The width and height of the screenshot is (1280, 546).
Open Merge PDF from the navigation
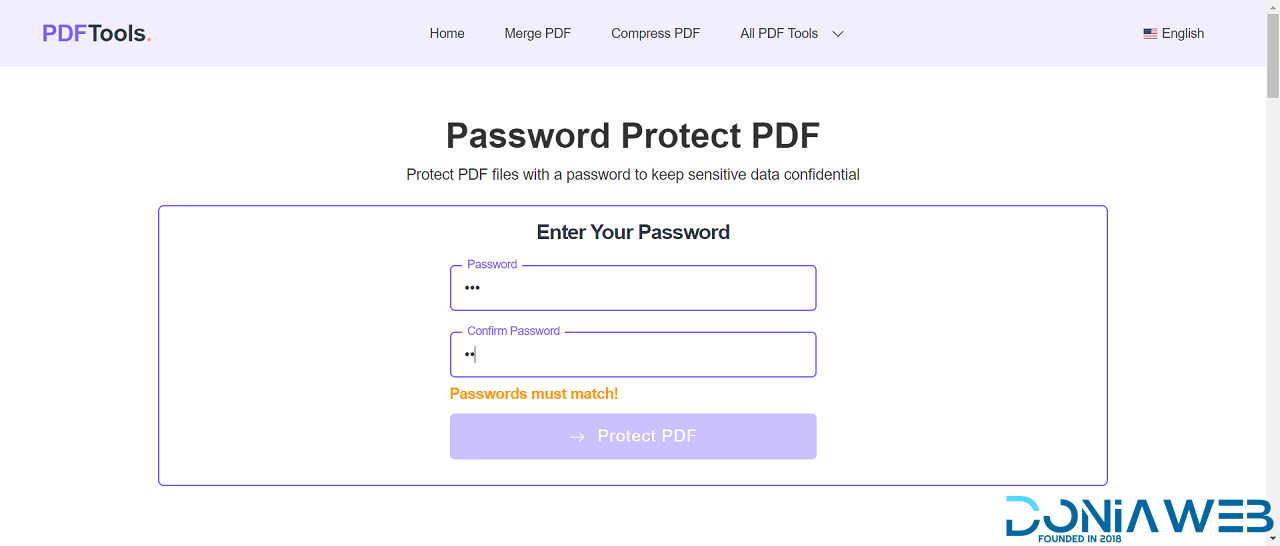537,33
